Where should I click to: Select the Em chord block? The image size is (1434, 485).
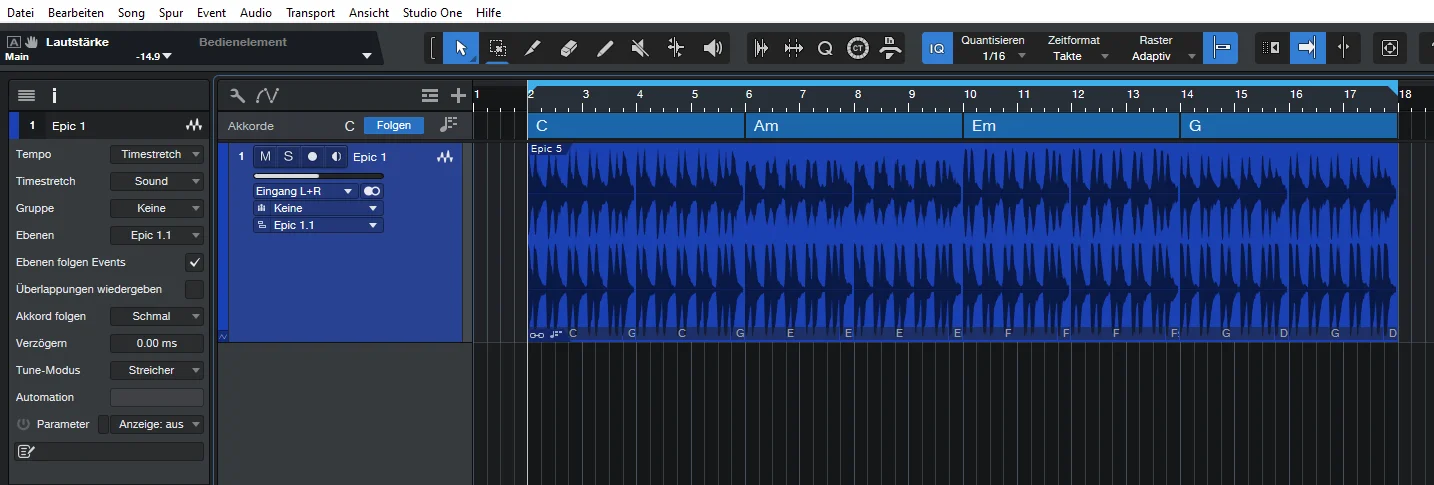tap(1072, 126)
